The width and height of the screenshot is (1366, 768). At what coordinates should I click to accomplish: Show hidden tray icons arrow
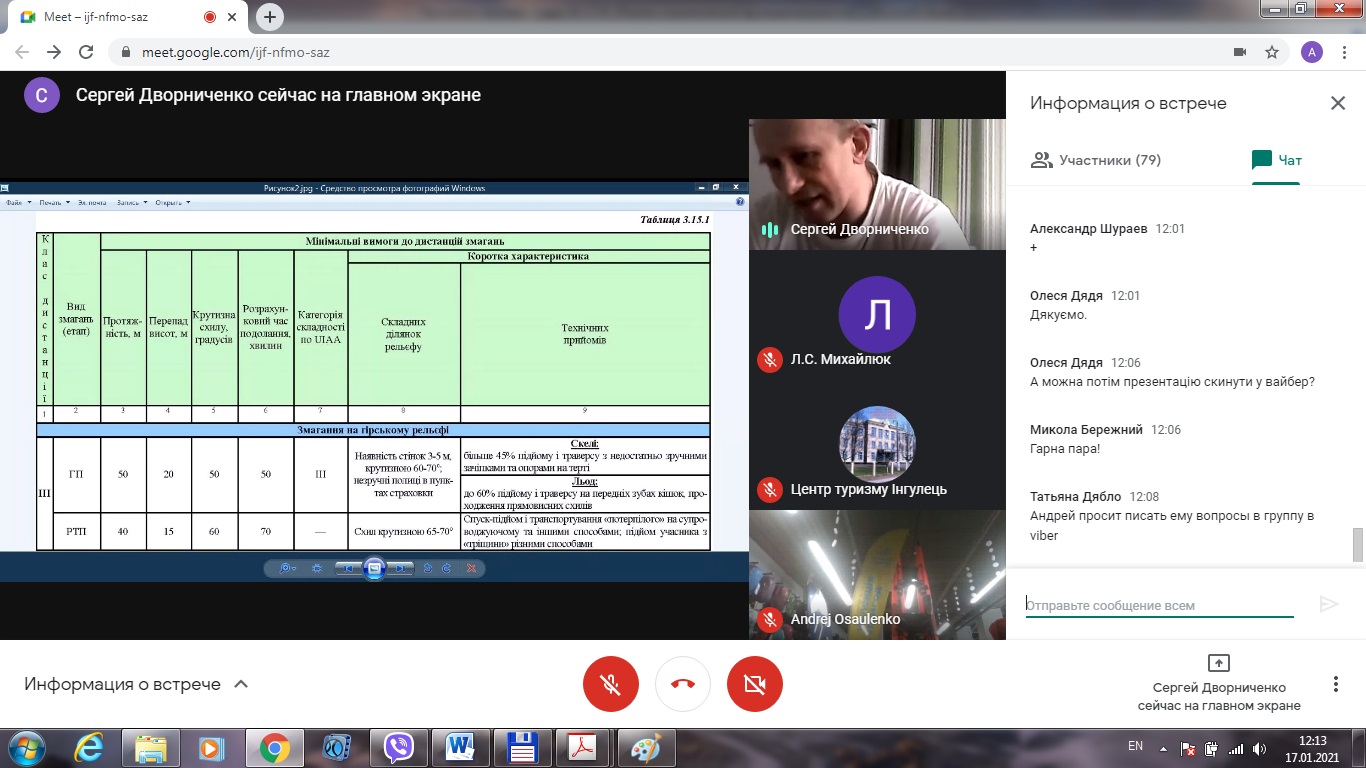[x=1164, y=747]
